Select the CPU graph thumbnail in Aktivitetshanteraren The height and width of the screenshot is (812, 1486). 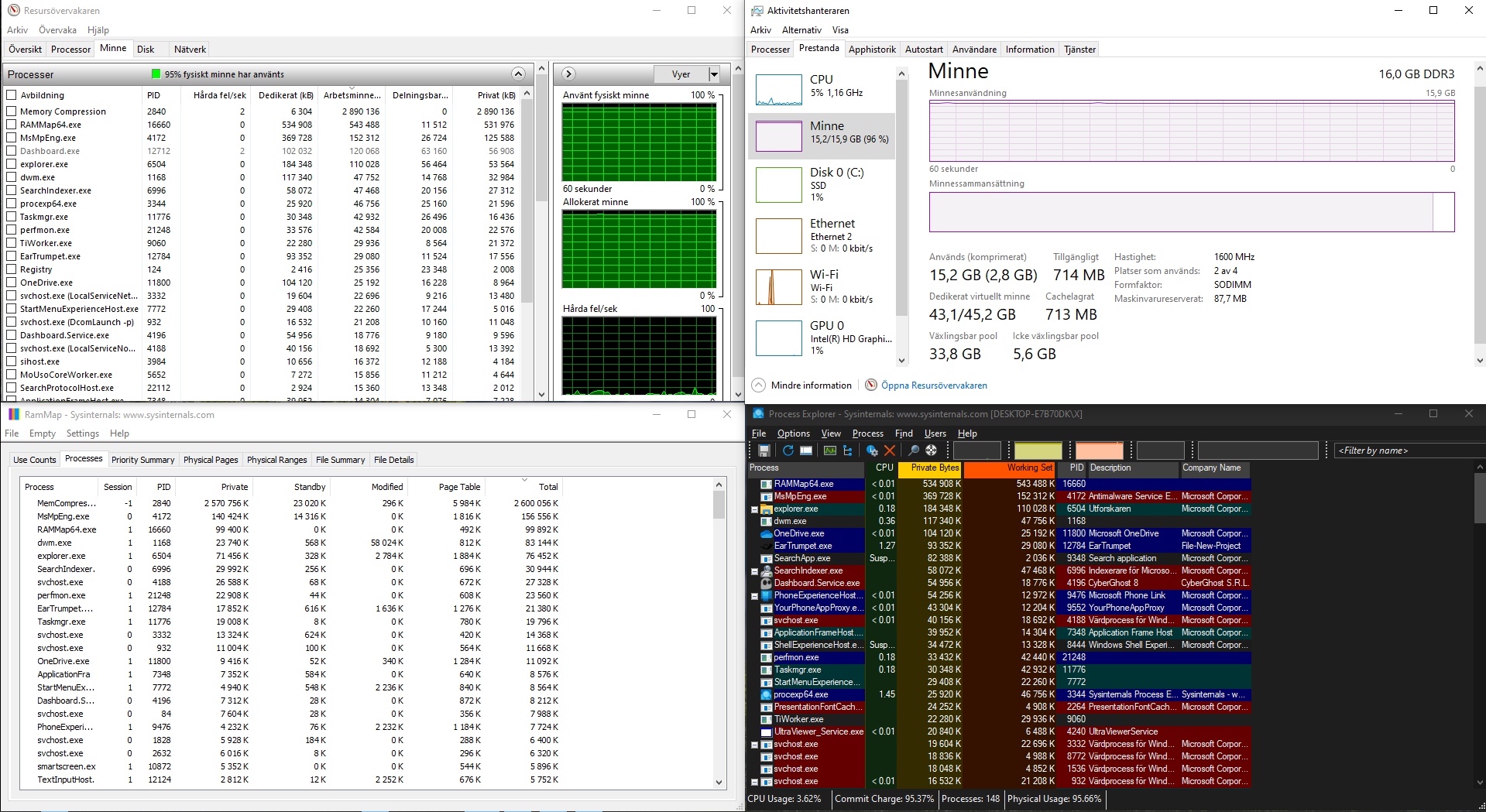(778, 90)
